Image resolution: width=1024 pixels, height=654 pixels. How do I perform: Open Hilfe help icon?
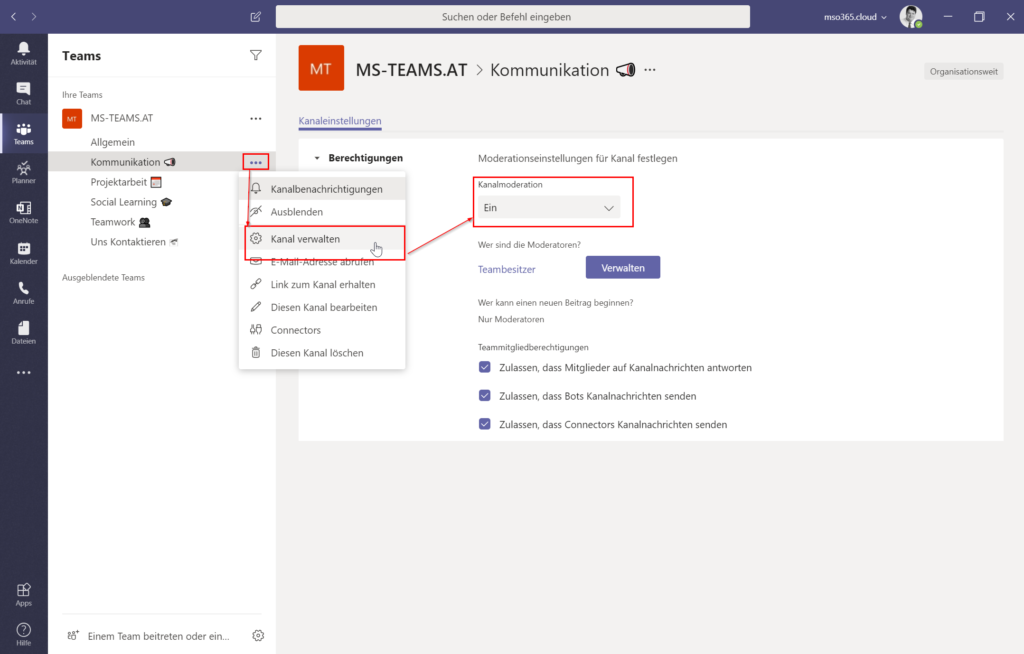click(24, 634)
